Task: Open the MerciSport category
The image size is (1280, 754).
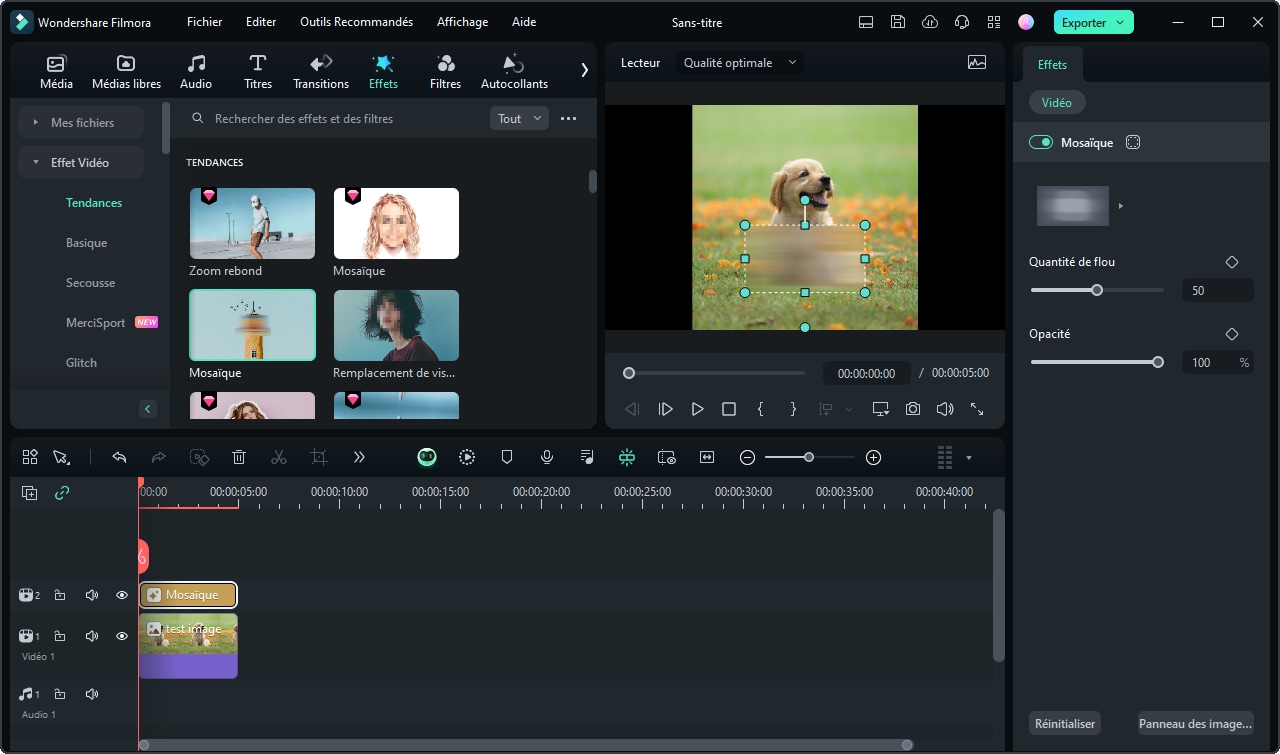Action: pyautogui.click(x=96, y=322)
